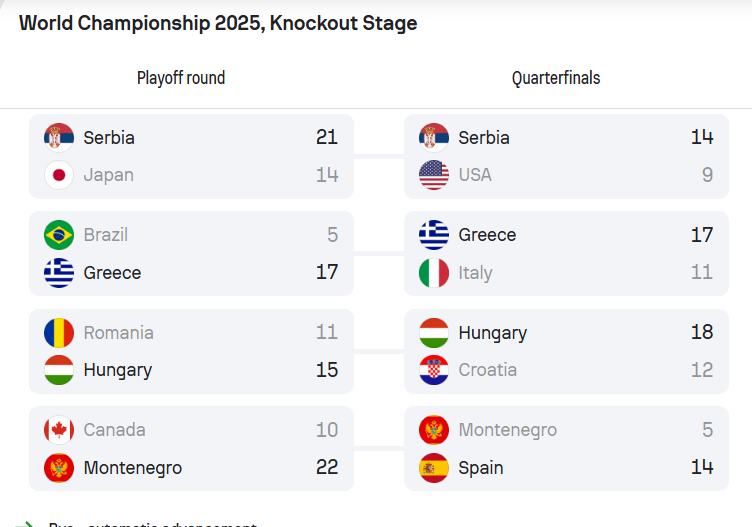The height and width of the screenshot is (527, 752).
Task: Click the Italy flag icon
Action: click(434, 273)
